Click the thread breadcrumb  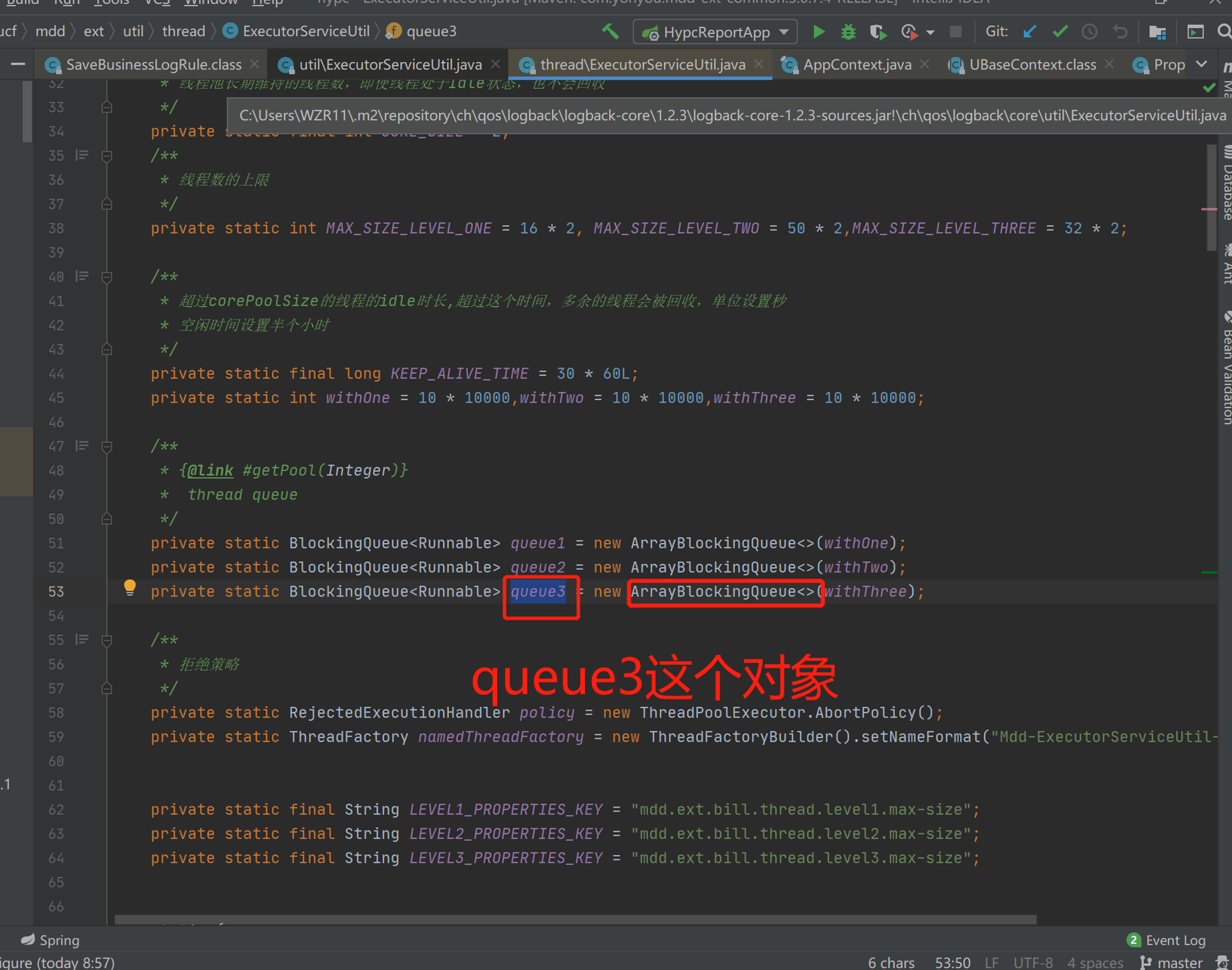pos(183,31)
